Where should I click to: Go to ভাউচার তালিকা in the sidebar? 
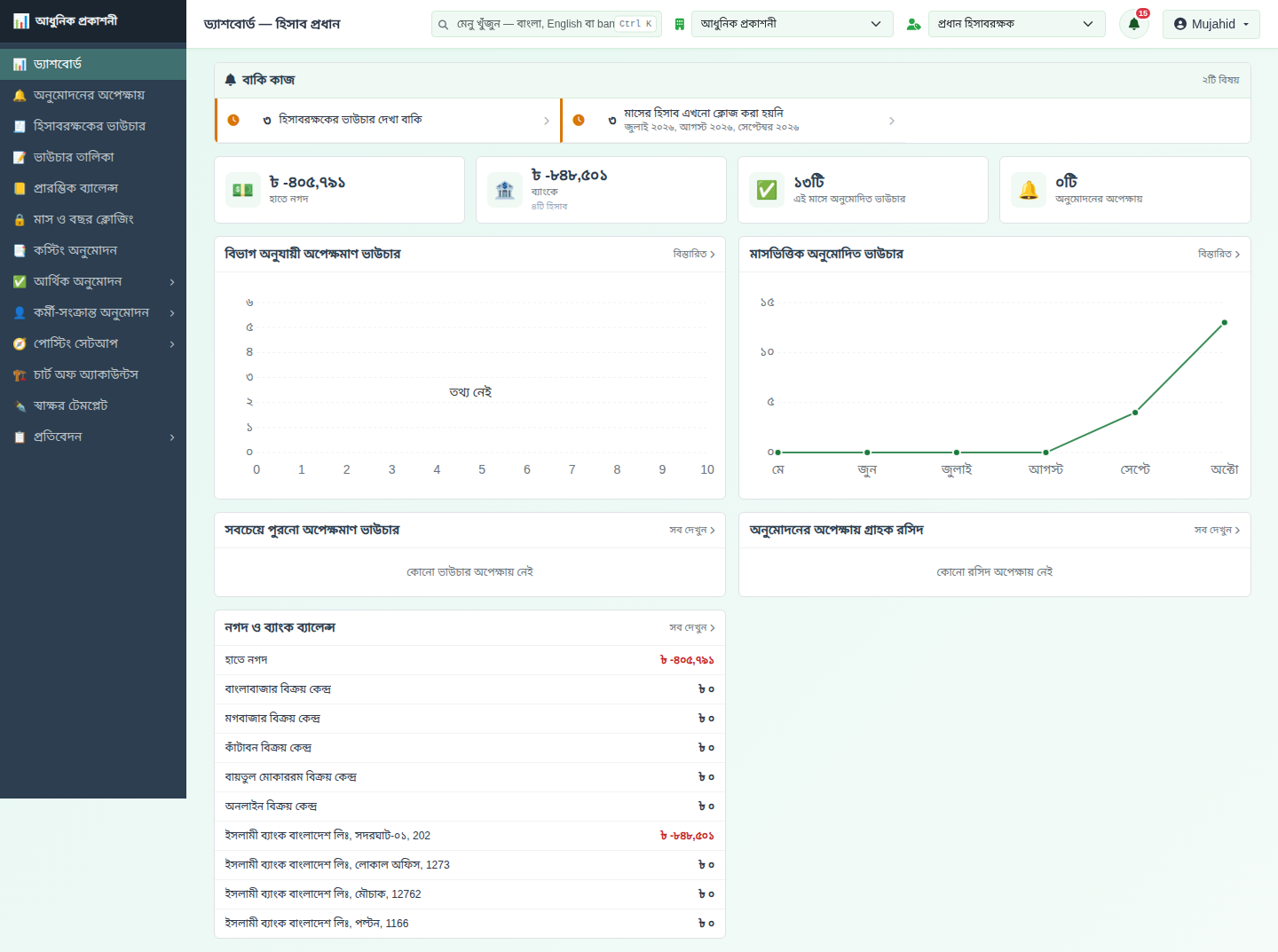tap(93, 157)
